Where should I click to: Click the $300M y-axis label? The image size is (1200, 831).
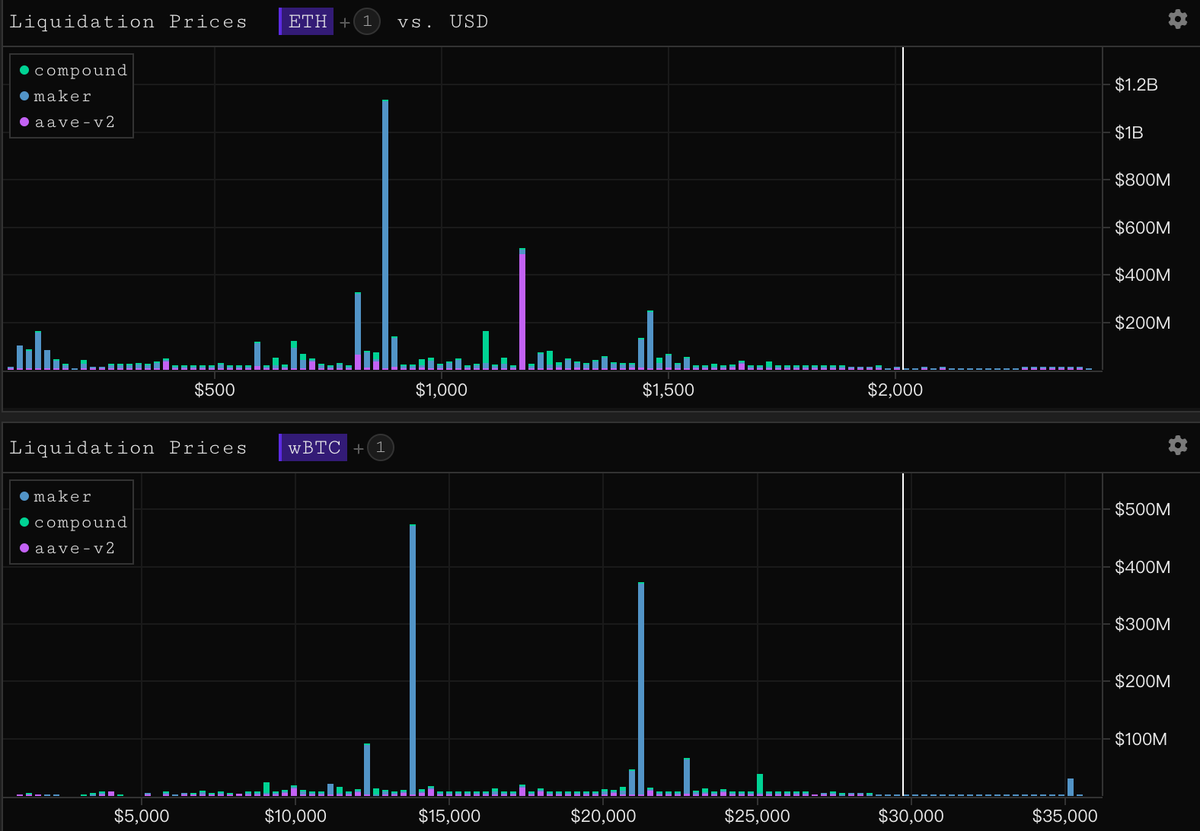[1142, 625]
